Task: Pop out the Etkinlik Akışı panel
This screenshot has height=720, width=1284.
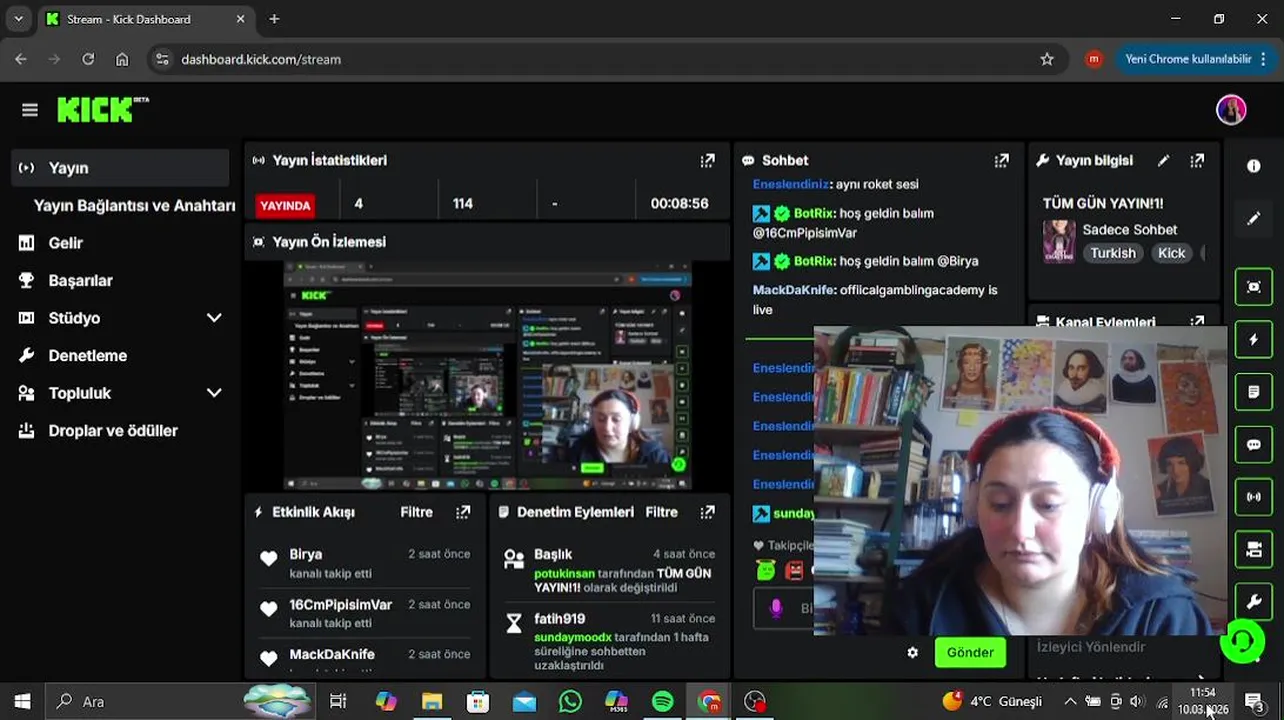Action: coord(463,512)
